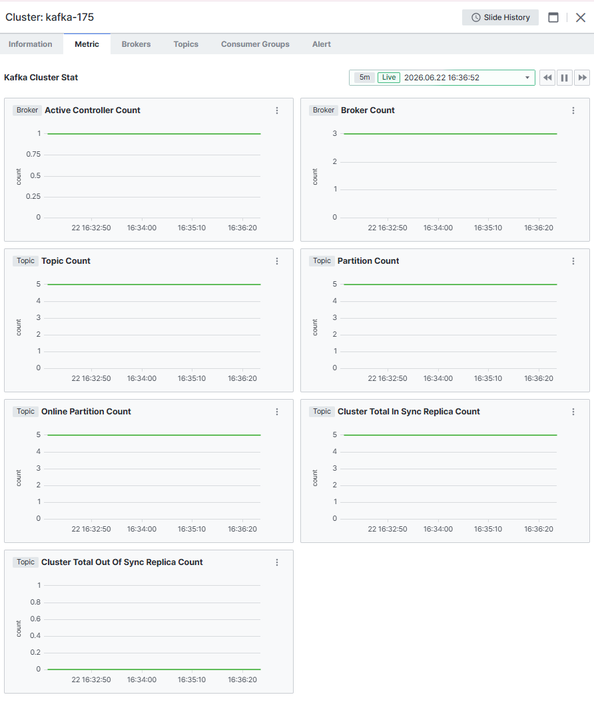Screen dimensions: 594x713
Task: Click Topic tag on Topic Count
Action: (25, 261)
